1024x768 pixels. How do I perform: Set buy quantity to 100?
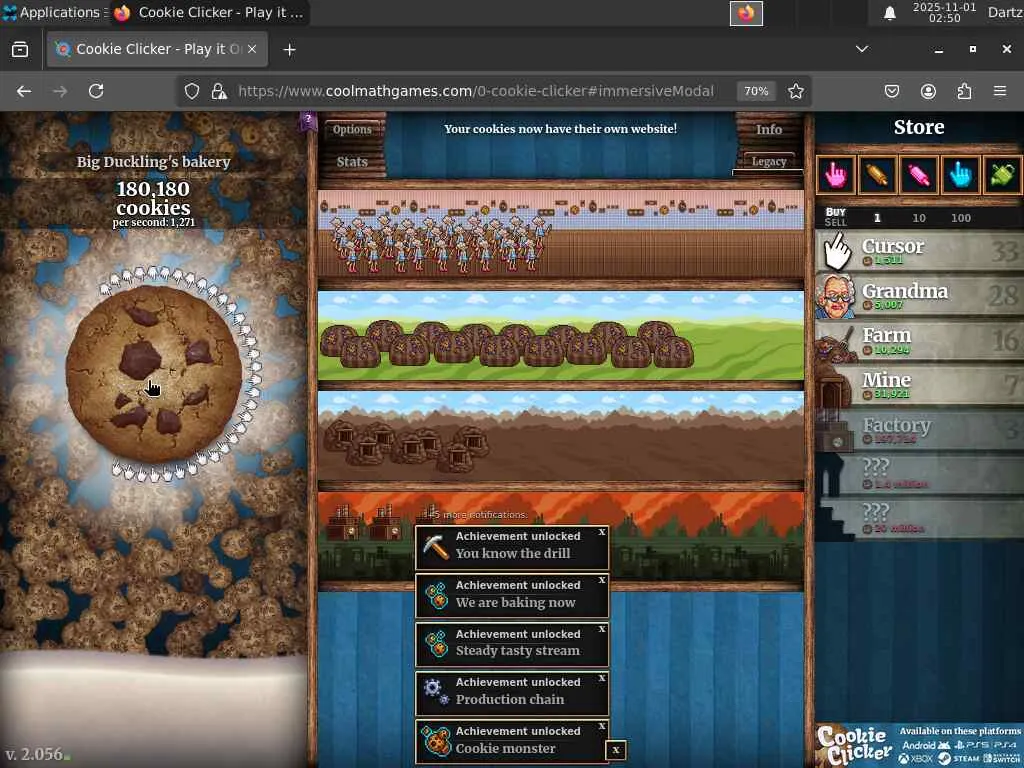point(961,218)
